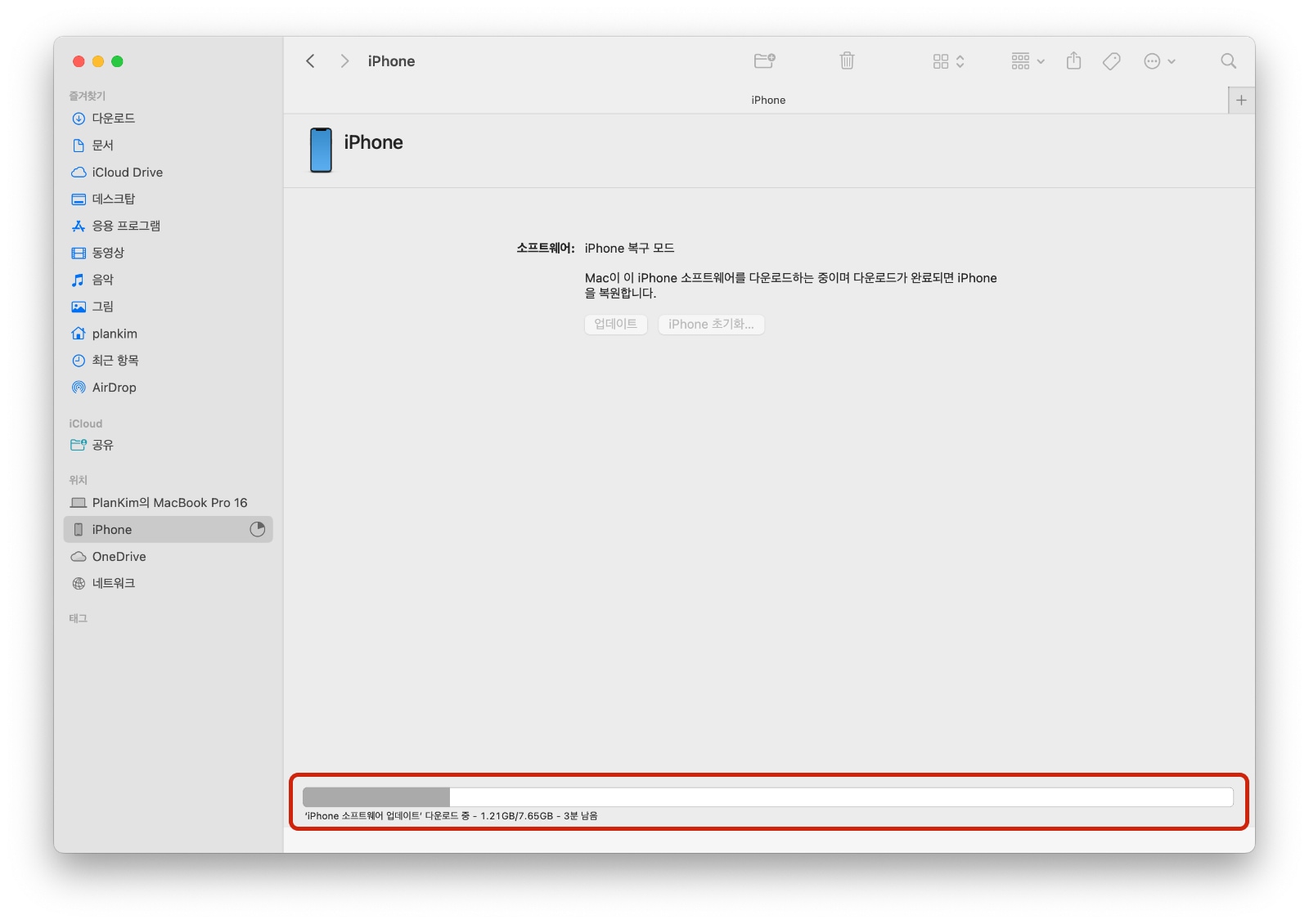Screen dimensions: 1309x924
Task: Open 네트워크 in the sidebar
Action: (x=168, y=583)
